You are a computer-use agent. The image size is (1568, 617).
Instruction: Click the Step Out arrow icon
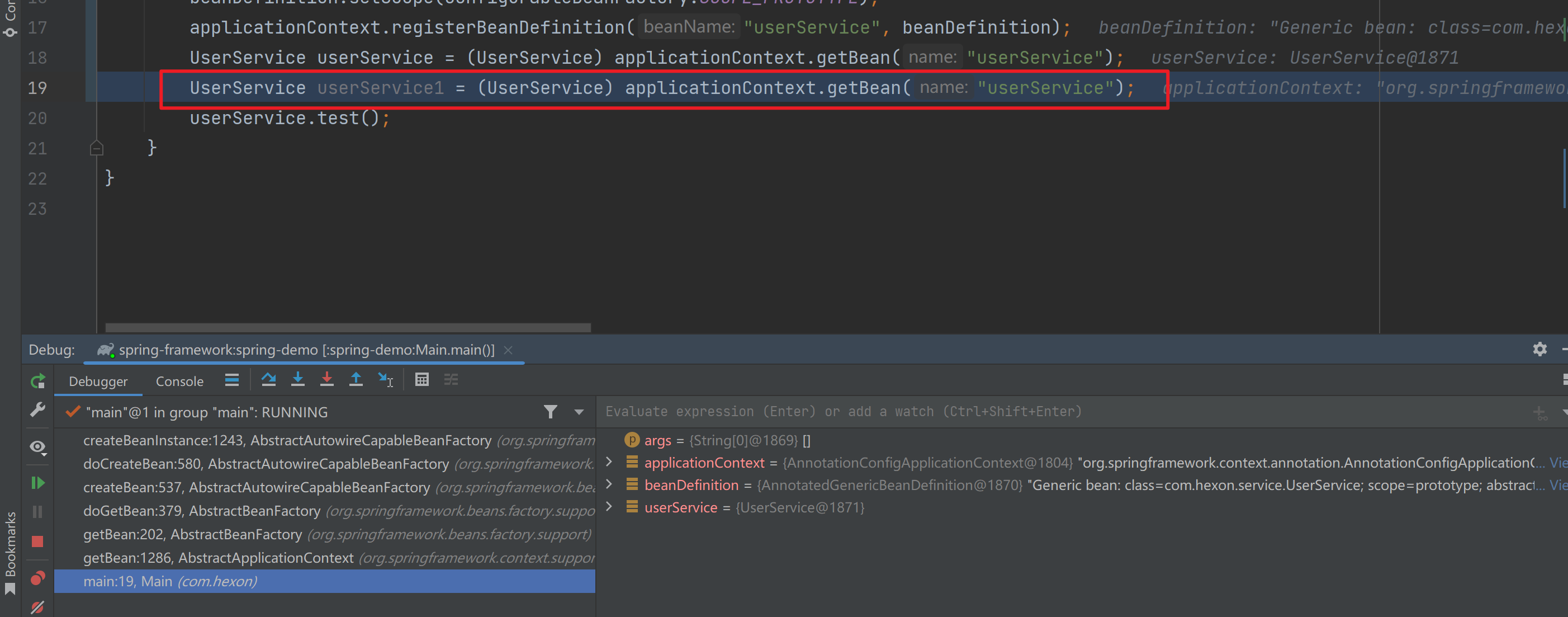pos(356,380)
